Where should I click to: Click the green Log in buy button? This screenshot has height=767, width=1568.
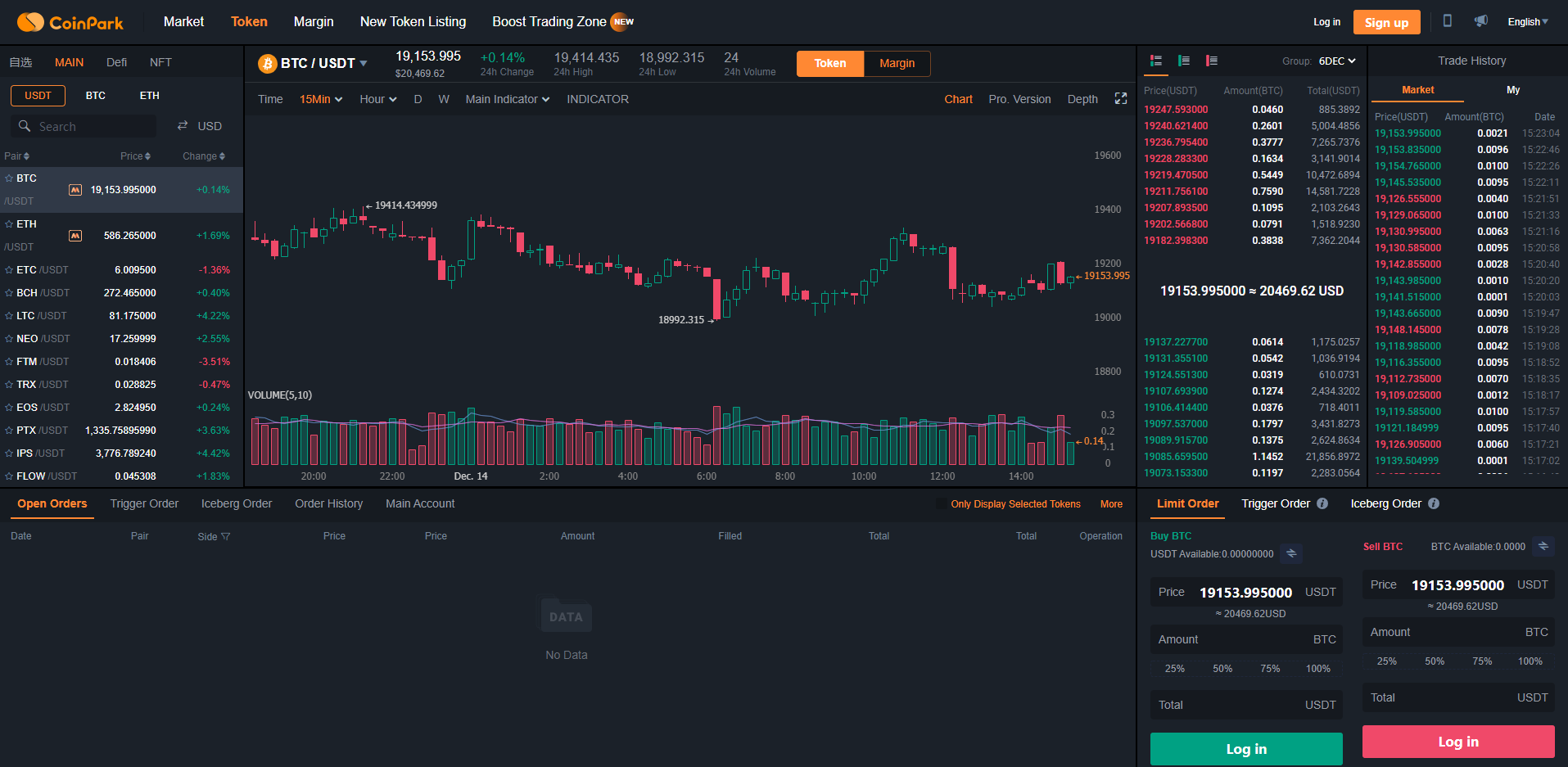point(1246,749)
